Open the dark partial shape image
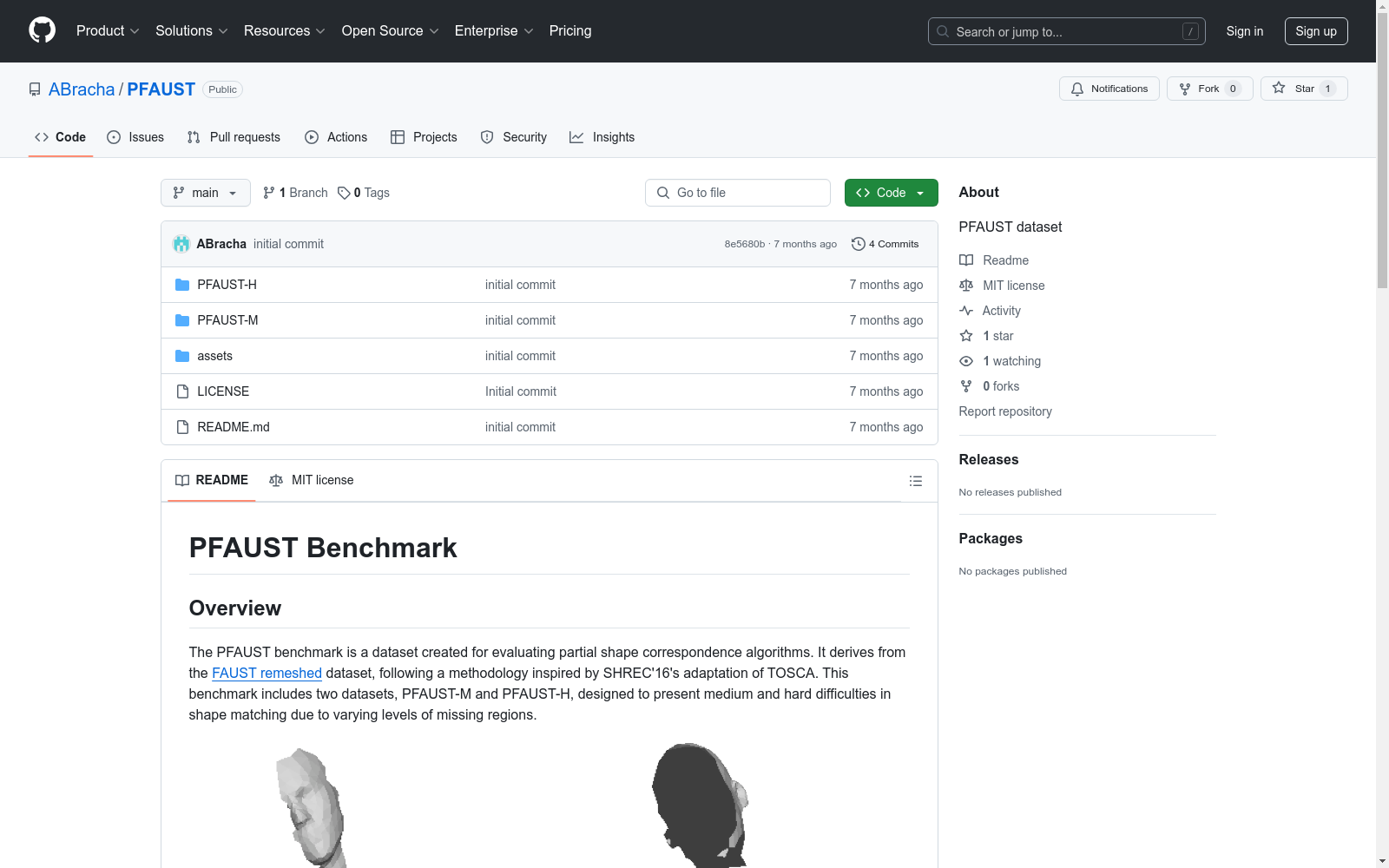The width and height of the screenshot is (1389, 868). click(700, 805)
